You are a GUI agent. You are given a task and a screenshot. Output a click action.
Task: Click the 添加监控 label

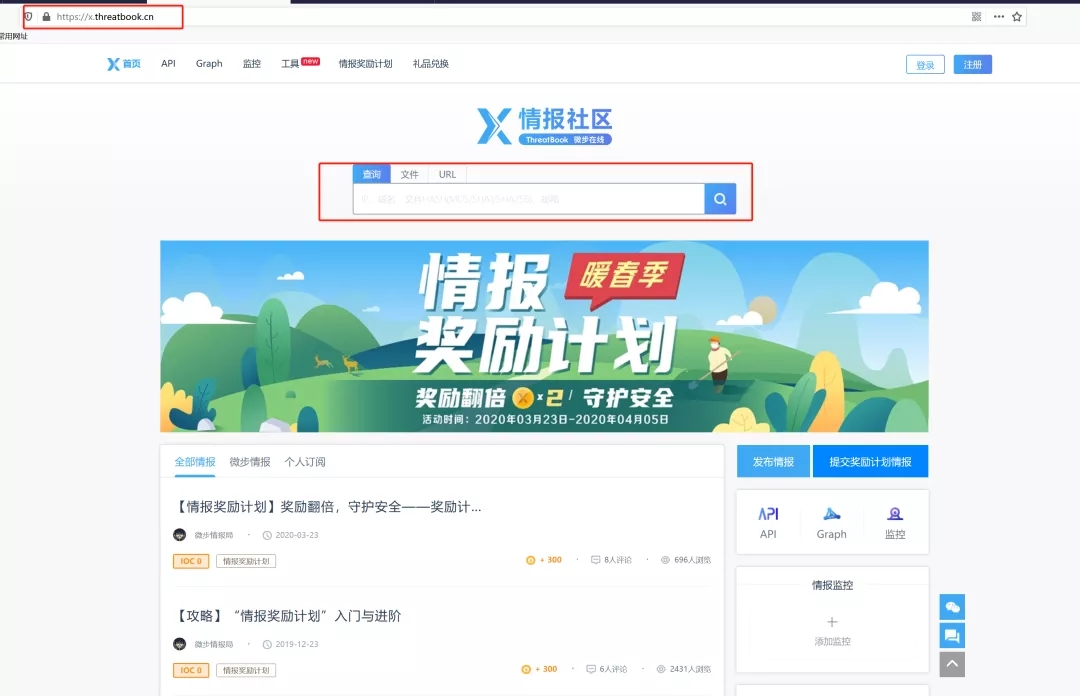click(832, 641)
